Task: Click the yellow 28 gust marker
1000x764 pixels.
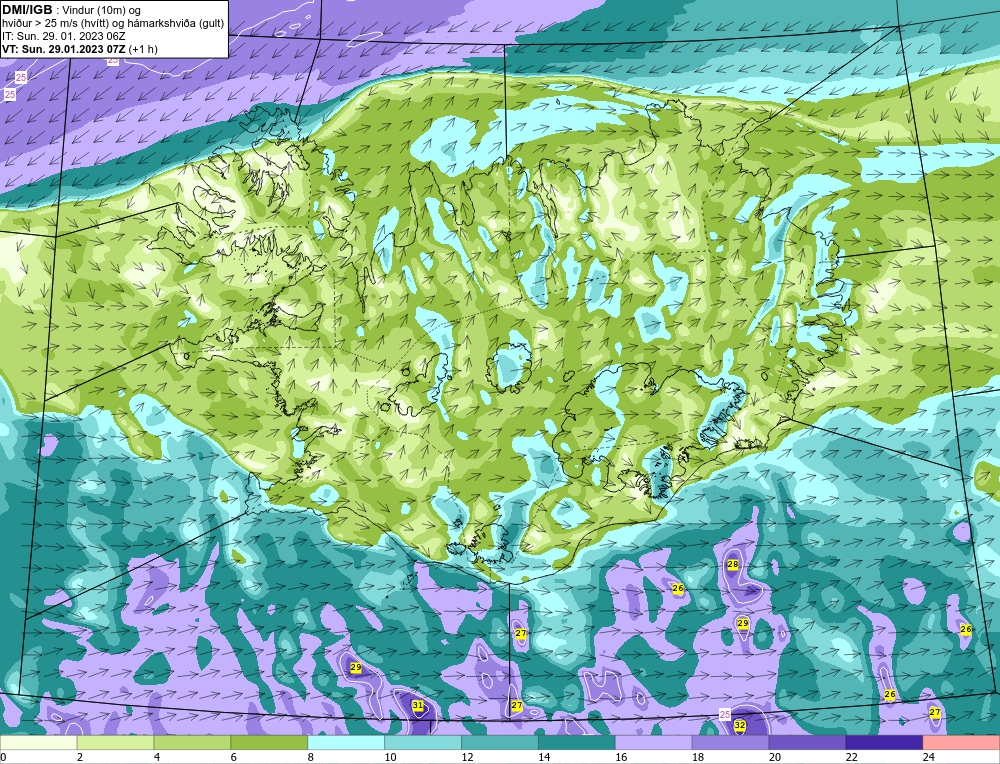Action: (733, 564)
